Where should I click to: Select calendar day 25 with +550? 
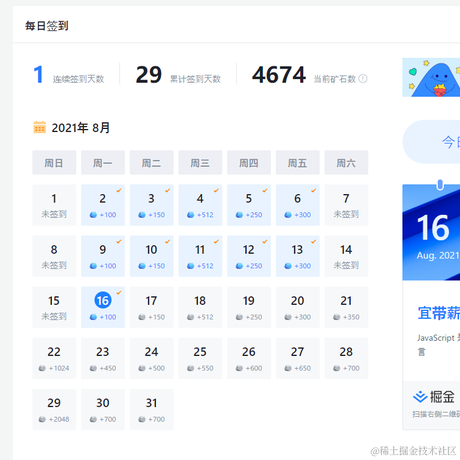click(x=200, y=358)
